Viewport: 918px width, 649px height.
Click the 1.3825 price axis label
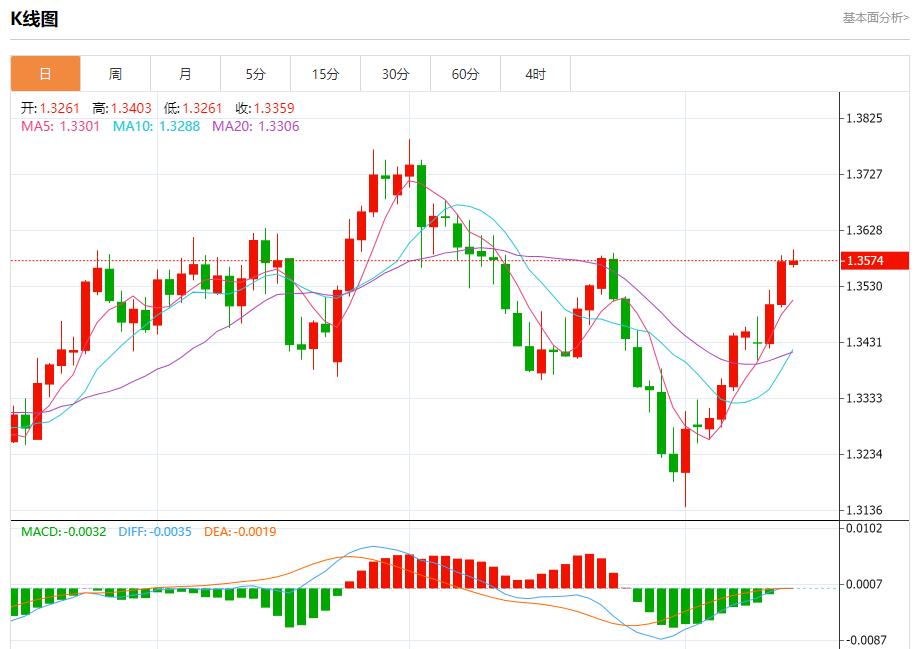[866, 117]
